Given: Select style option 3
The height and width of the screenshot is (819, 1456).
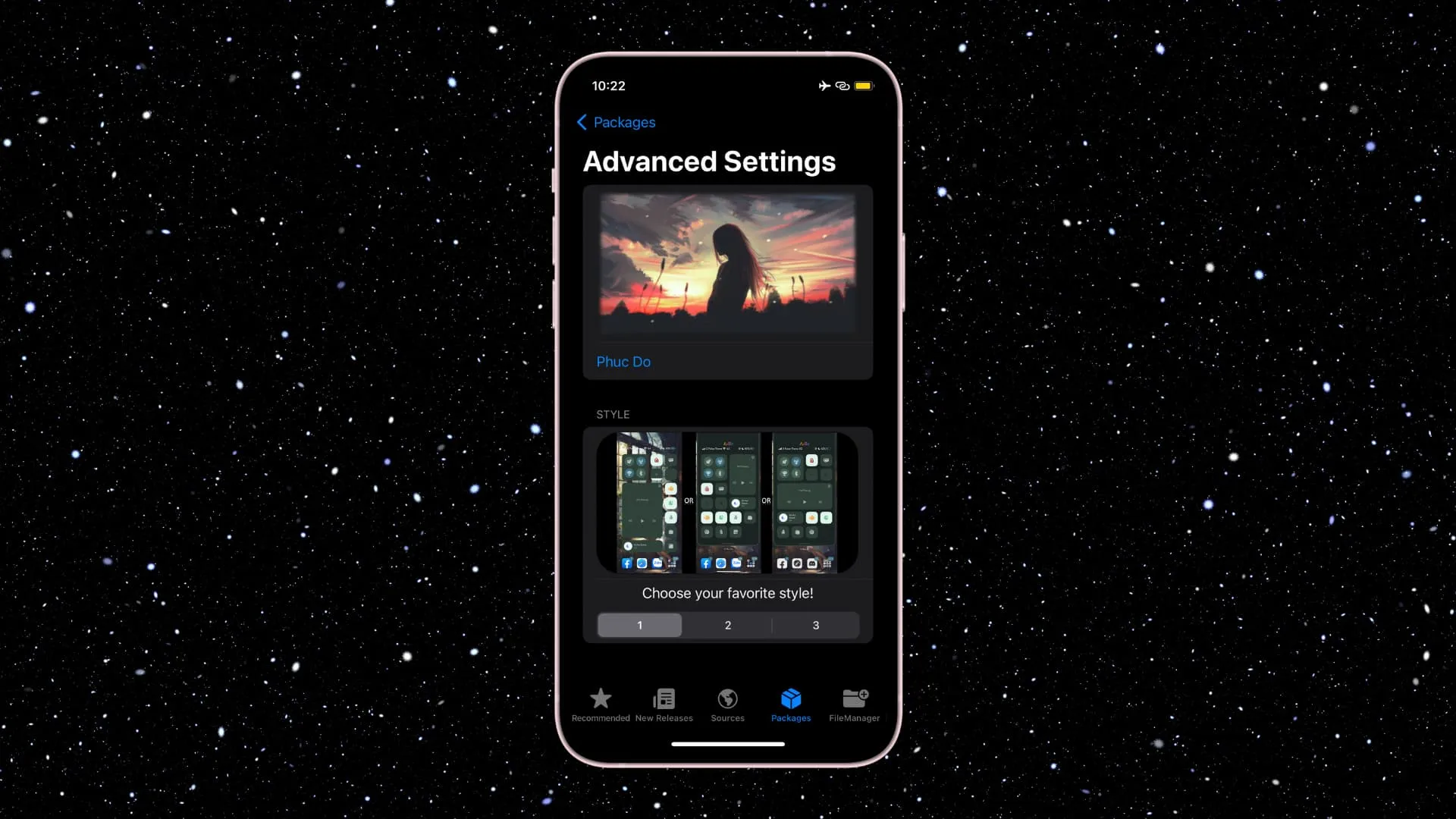Looking at the screenshot, I should 816,625.
